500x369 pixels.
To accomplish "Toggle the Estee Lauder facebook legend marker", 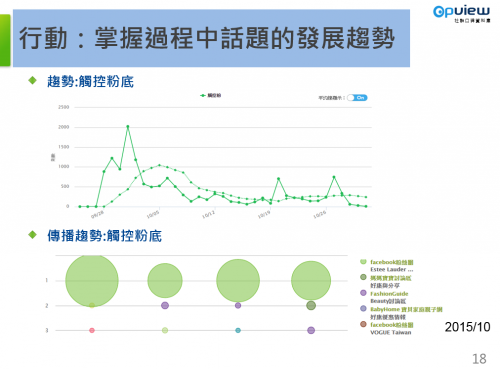I will click(x=363, y=262).
